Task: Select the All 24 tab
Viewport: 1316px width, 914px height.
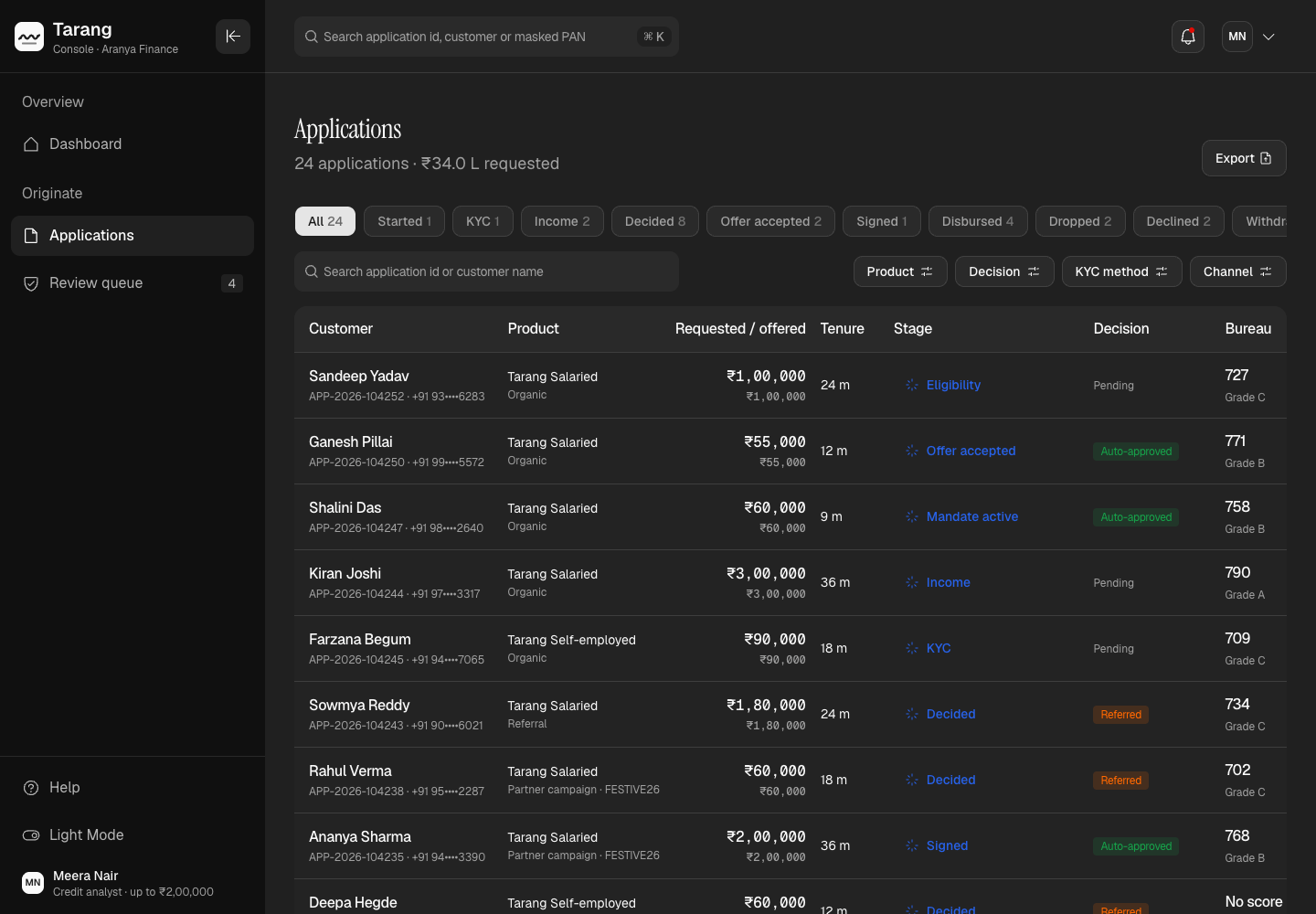Action: pyautogui.click(x=325, y=221)
